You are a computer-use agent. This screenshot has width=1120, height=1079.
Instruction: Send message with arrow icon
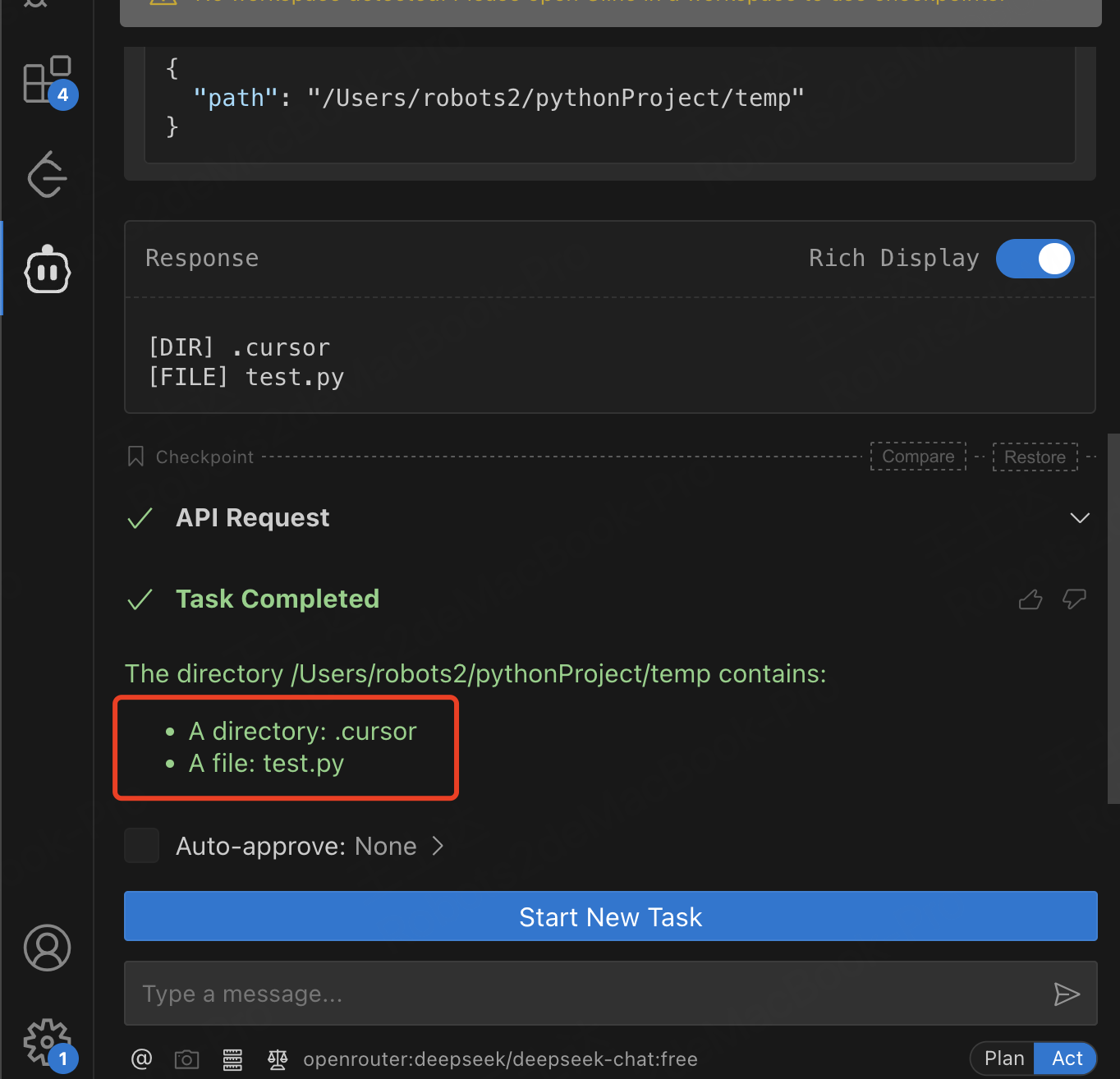click(x=1066, y=994)
